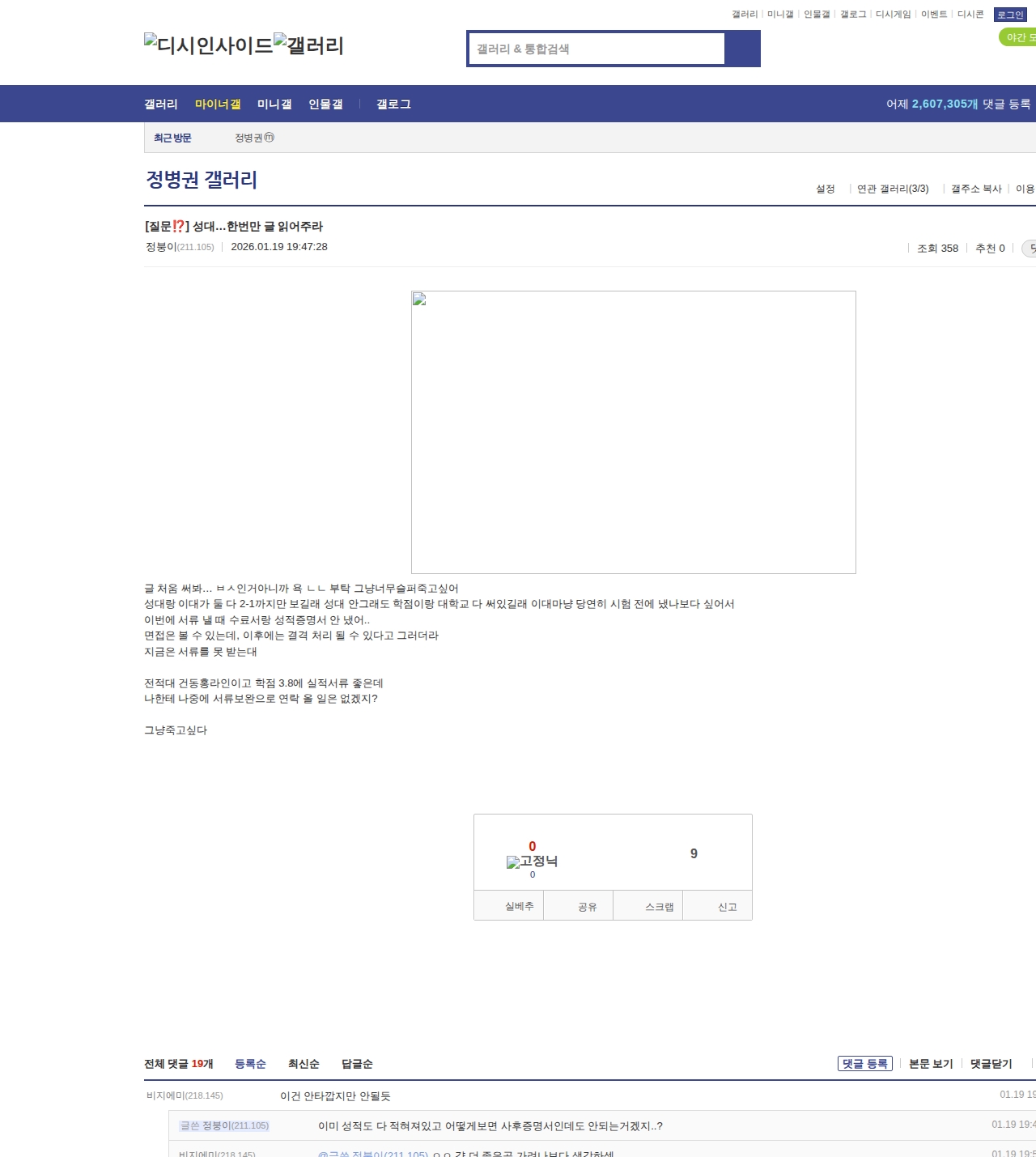This screenshot has height=1157, width=1036.
Task: Click 갤주소 복사
Action: click(976, 189)
